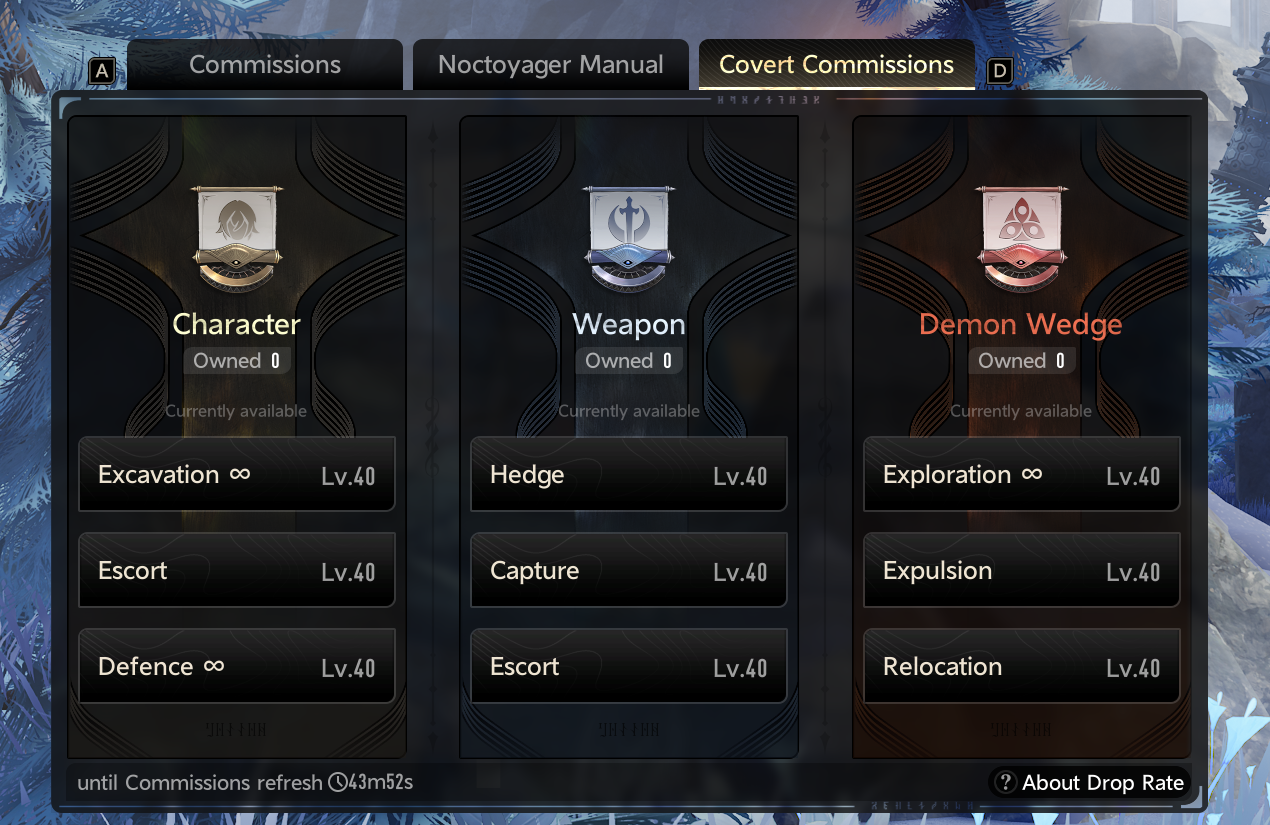Open the Exploration endless commission
This screenshot has width=1270, height=825.
1022,474
